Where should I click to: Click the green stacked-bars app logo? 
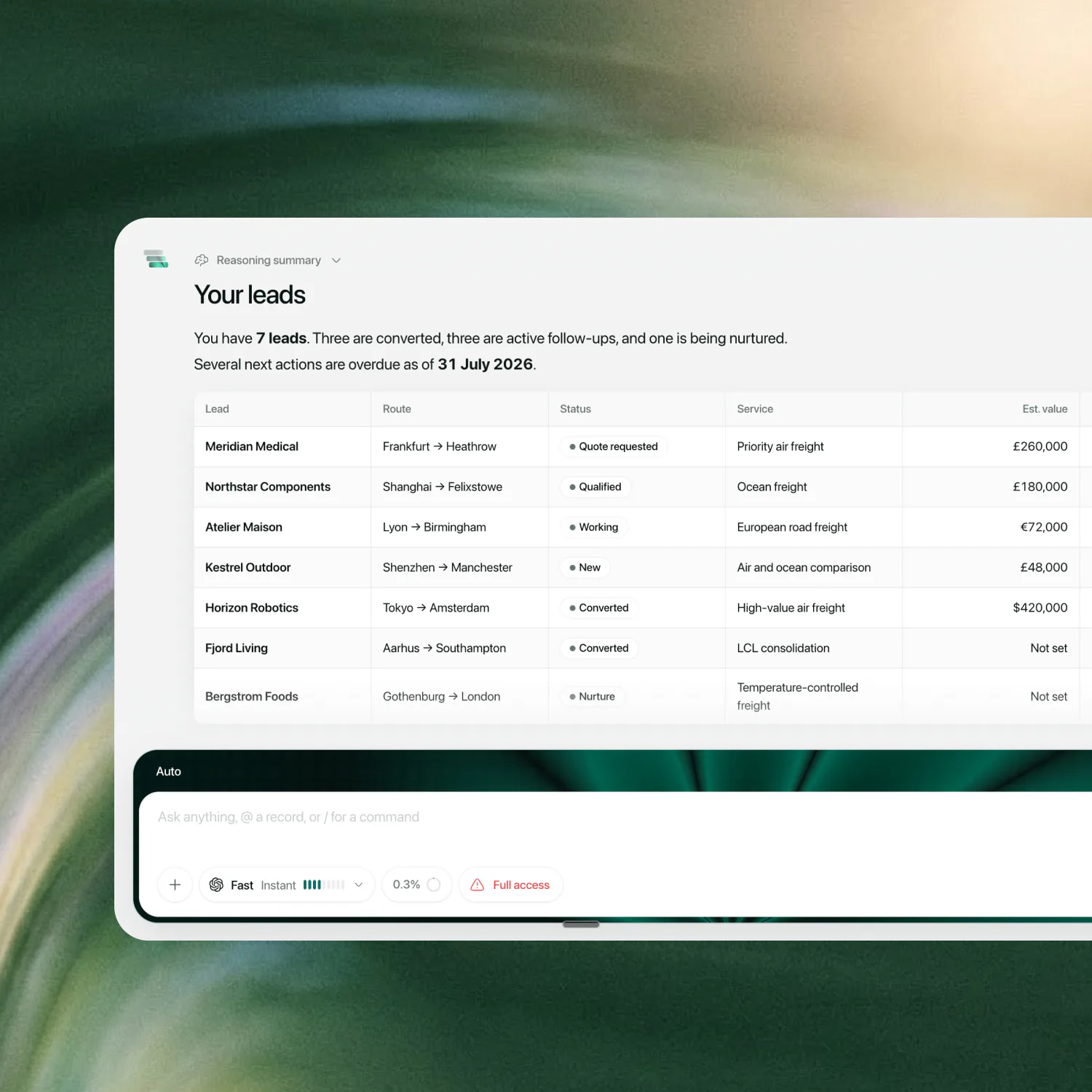(x=157, y=258)
